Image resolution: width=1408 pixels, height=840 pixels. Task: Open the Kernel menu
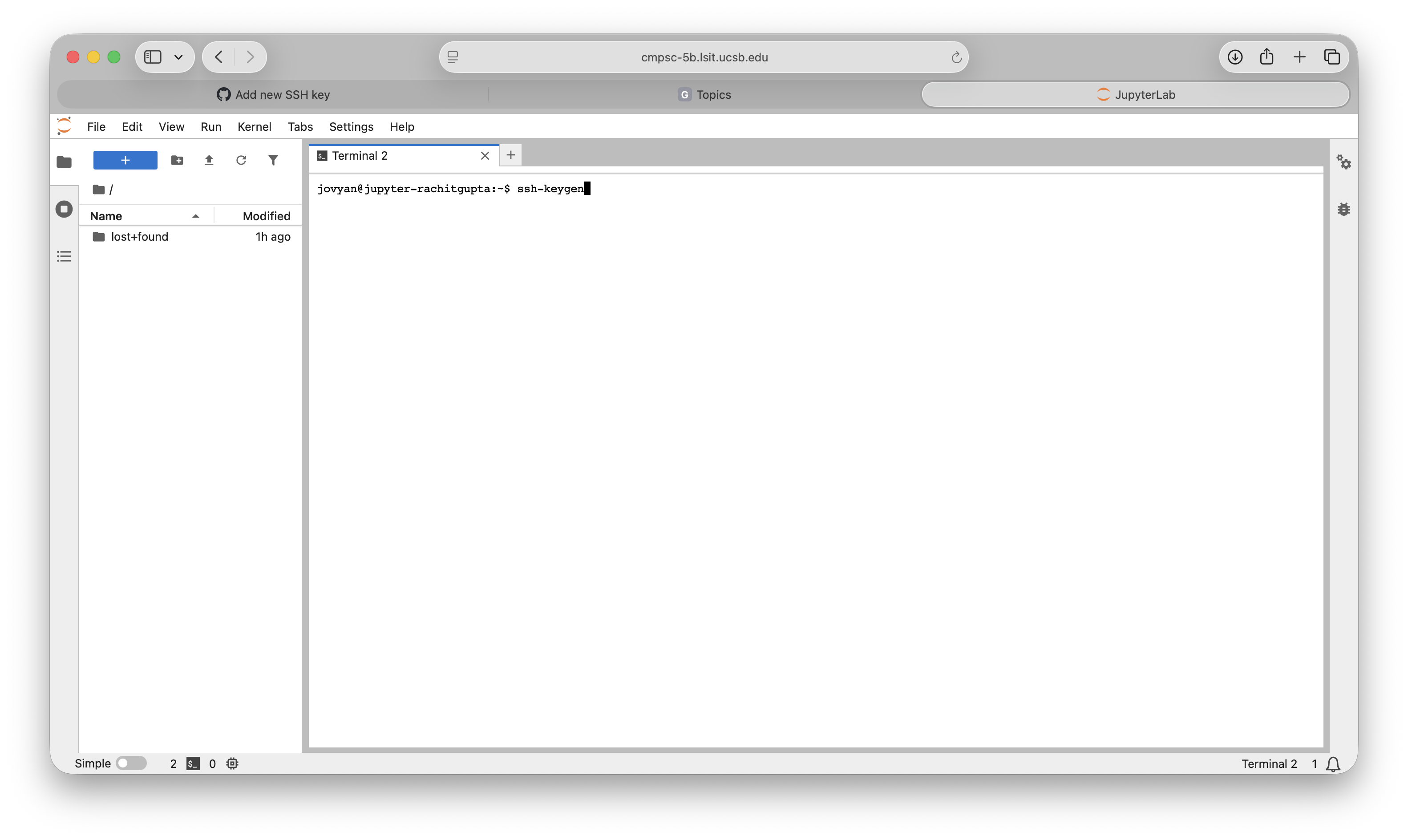pyautogui.click(x=254, y=127)
